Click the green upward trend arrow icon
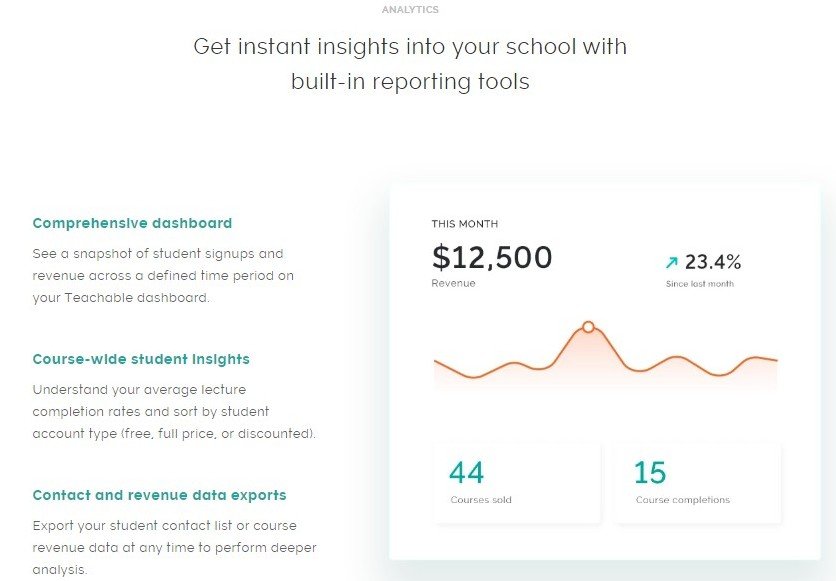The image size is (836, 581). (x=672, y=263)
